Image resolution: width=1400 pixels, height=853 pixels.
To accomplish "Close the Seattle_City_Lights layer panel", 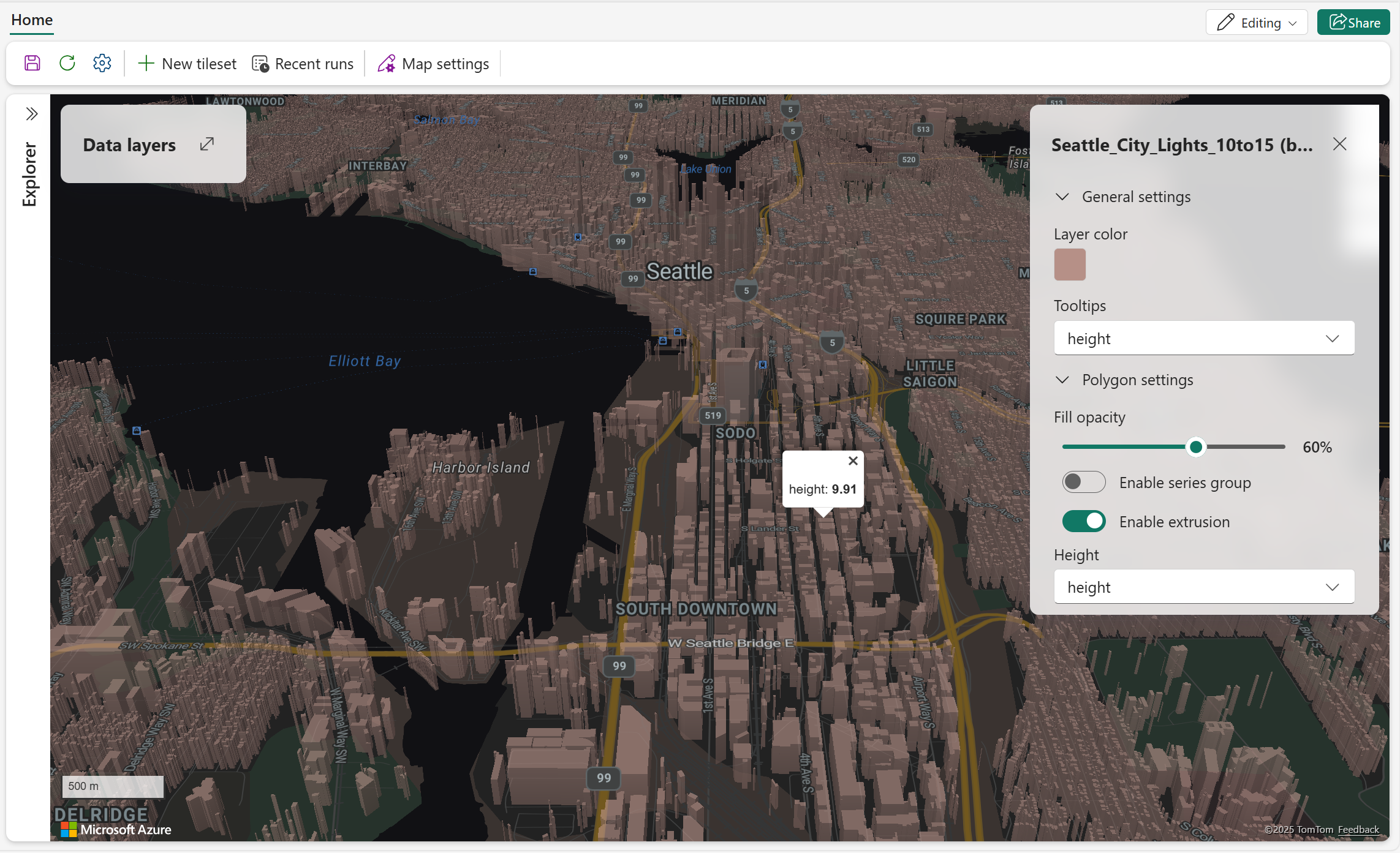I will 1339,145.
